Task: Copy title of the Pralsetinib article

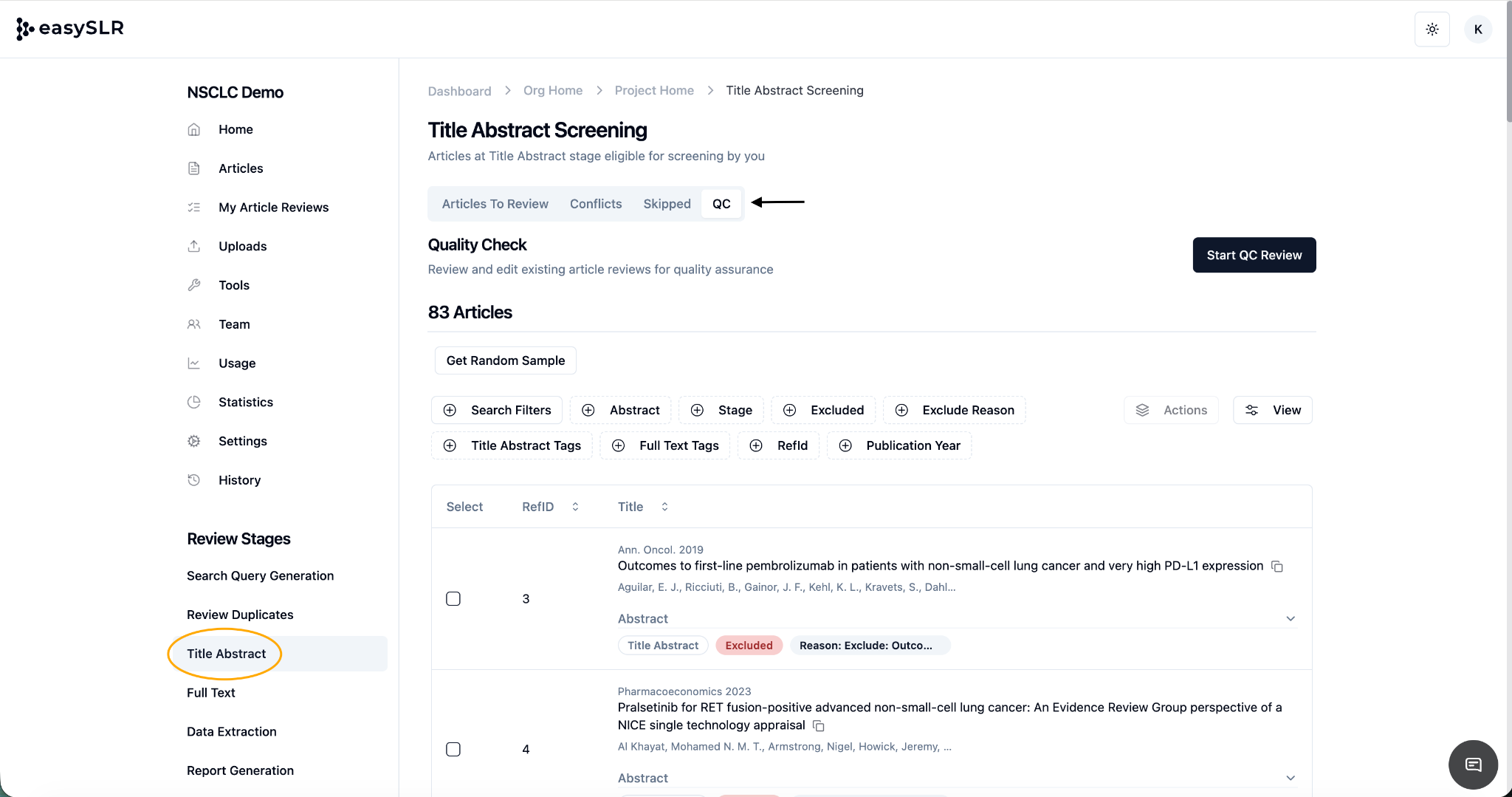Action: click(819, 726)
